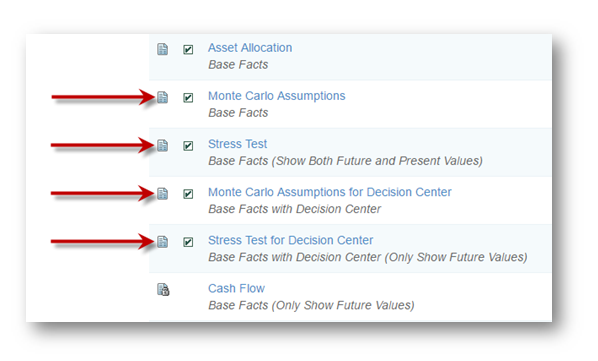
Task: Click the Monte Carlo Assumptions Base Facts report icon
Action: click(162, 97)
